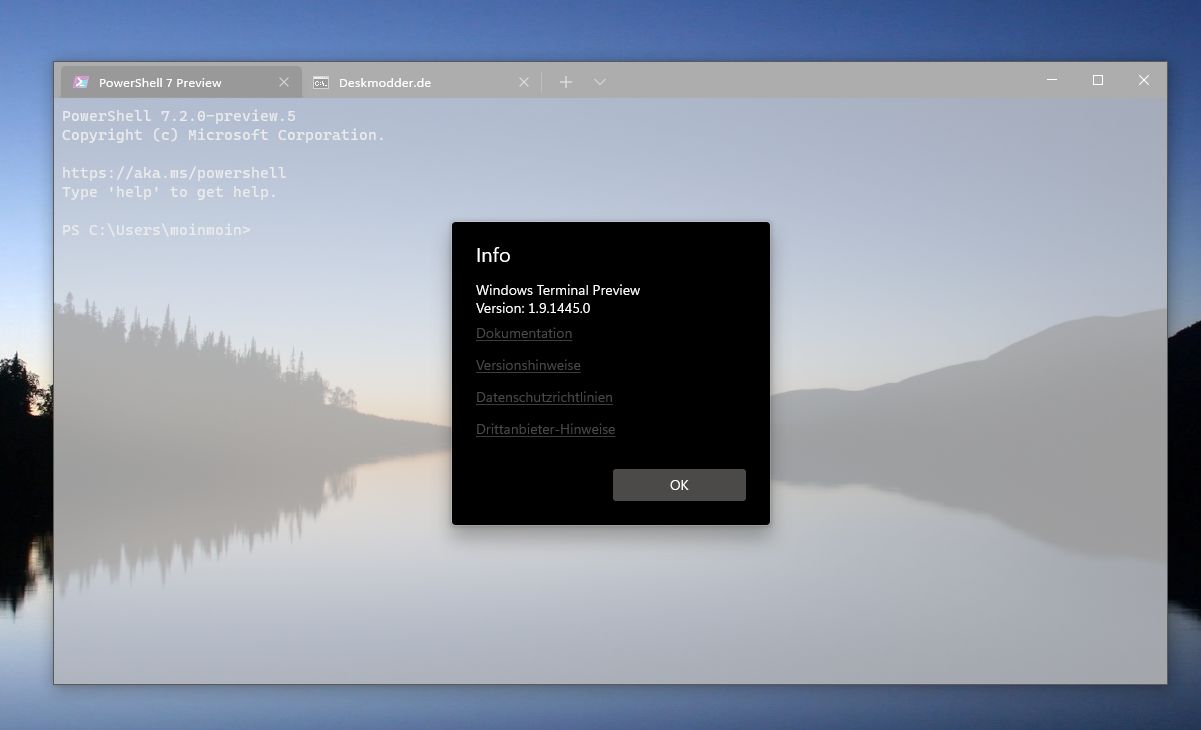Click the 'PowerShell 7.2.0-preview.5' output line
The image size is (1201, 730).
pyautogui.click(x=179, y=116)
